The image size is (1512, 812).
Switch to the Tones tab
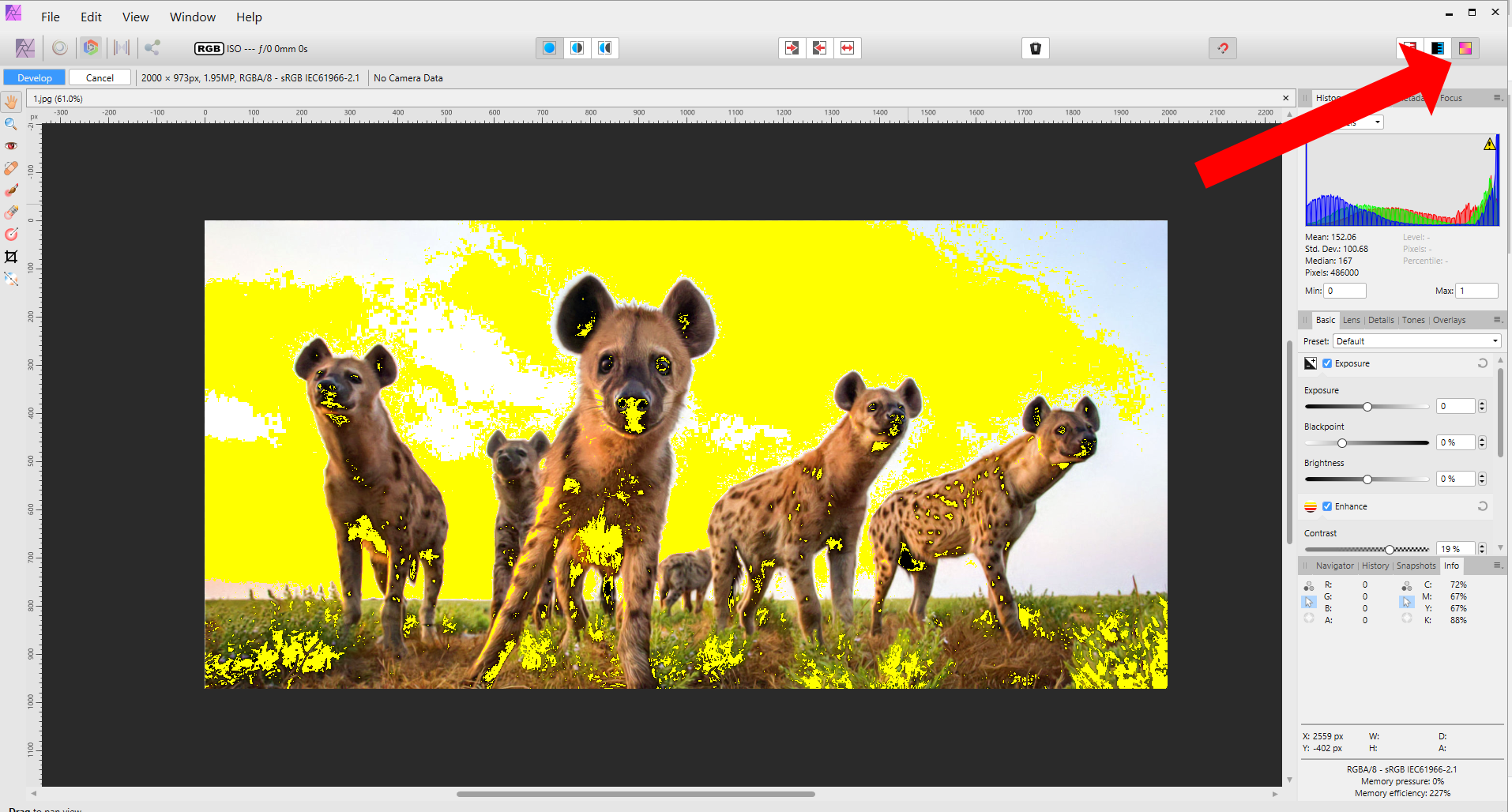click(x=1413, y=320)
